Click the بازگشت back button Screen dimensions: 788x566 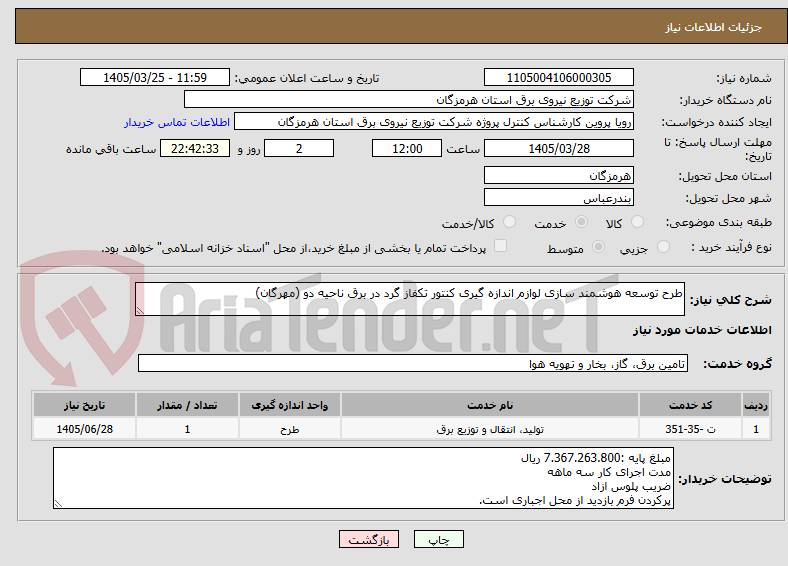tap(369, 539)
